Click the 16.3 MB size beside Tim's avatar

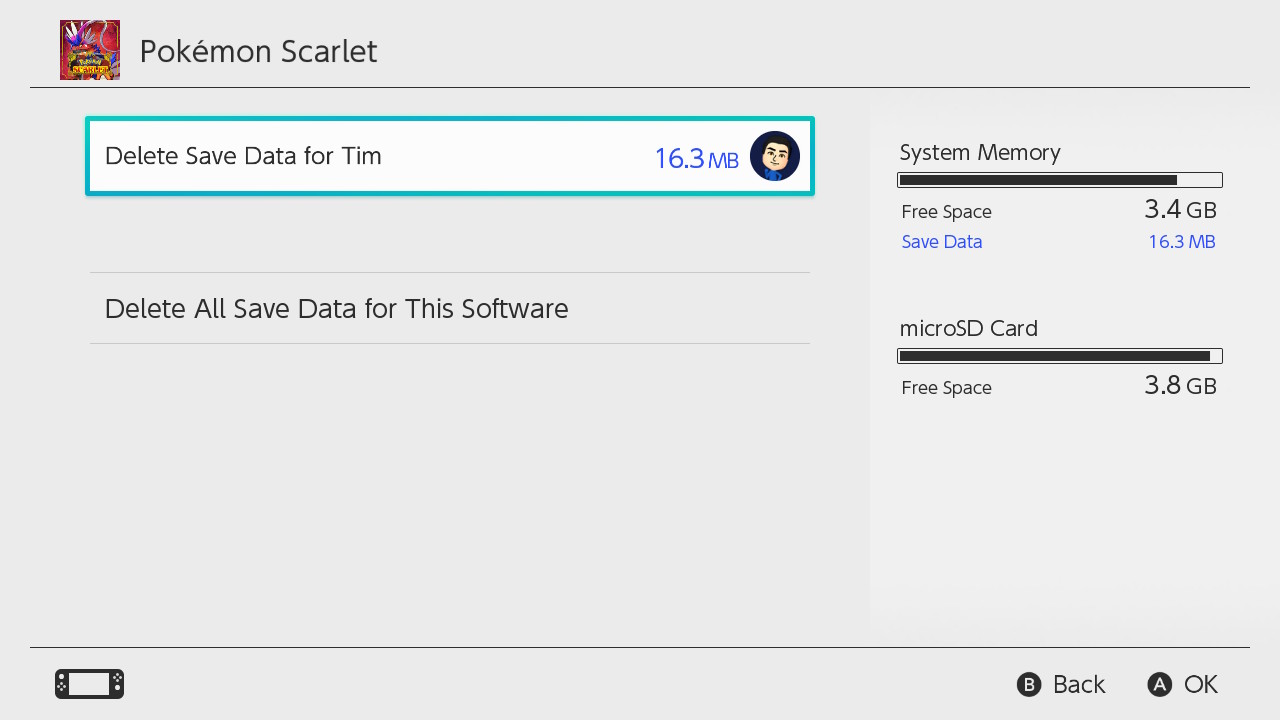coord(696,158)
